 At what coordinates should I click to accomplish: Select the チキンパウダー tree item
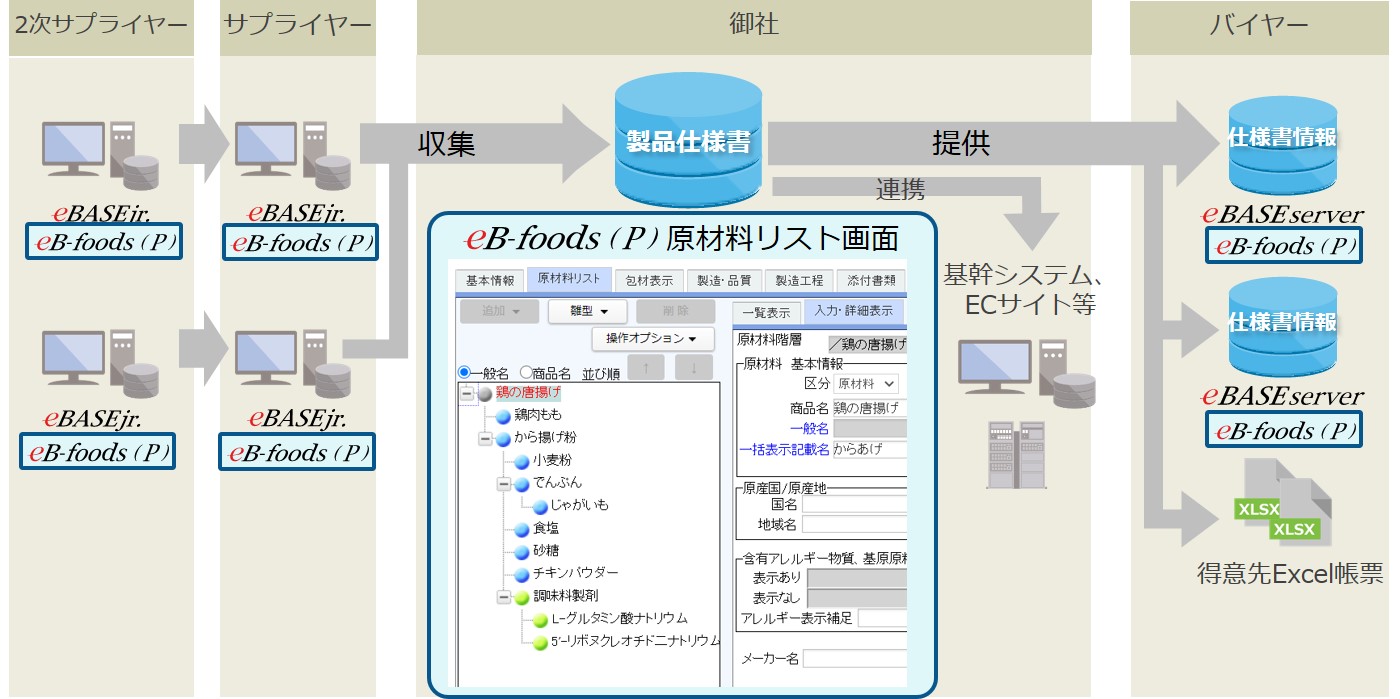[x=575, y=573]
